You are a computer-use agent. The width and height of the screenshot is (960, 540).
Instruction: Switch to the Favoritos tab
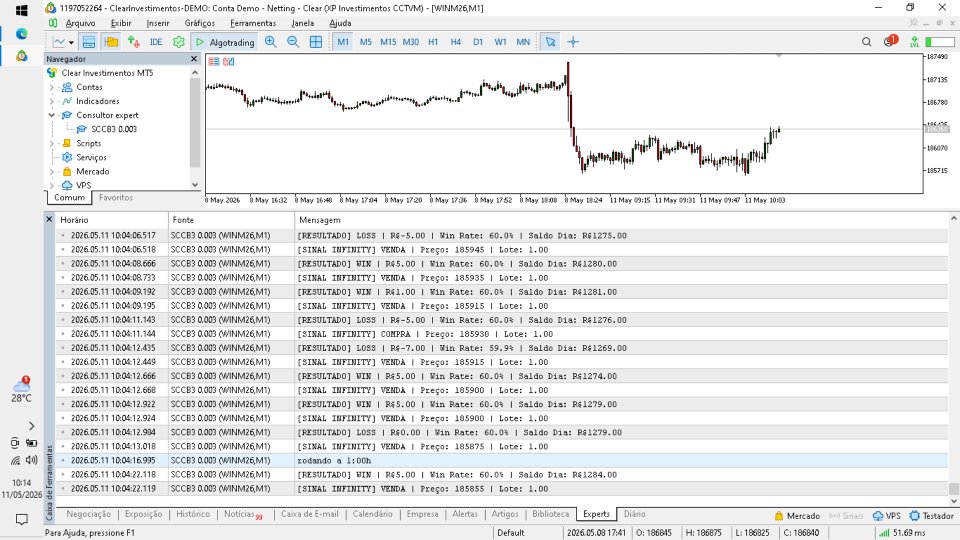click(x=116, y=198)
